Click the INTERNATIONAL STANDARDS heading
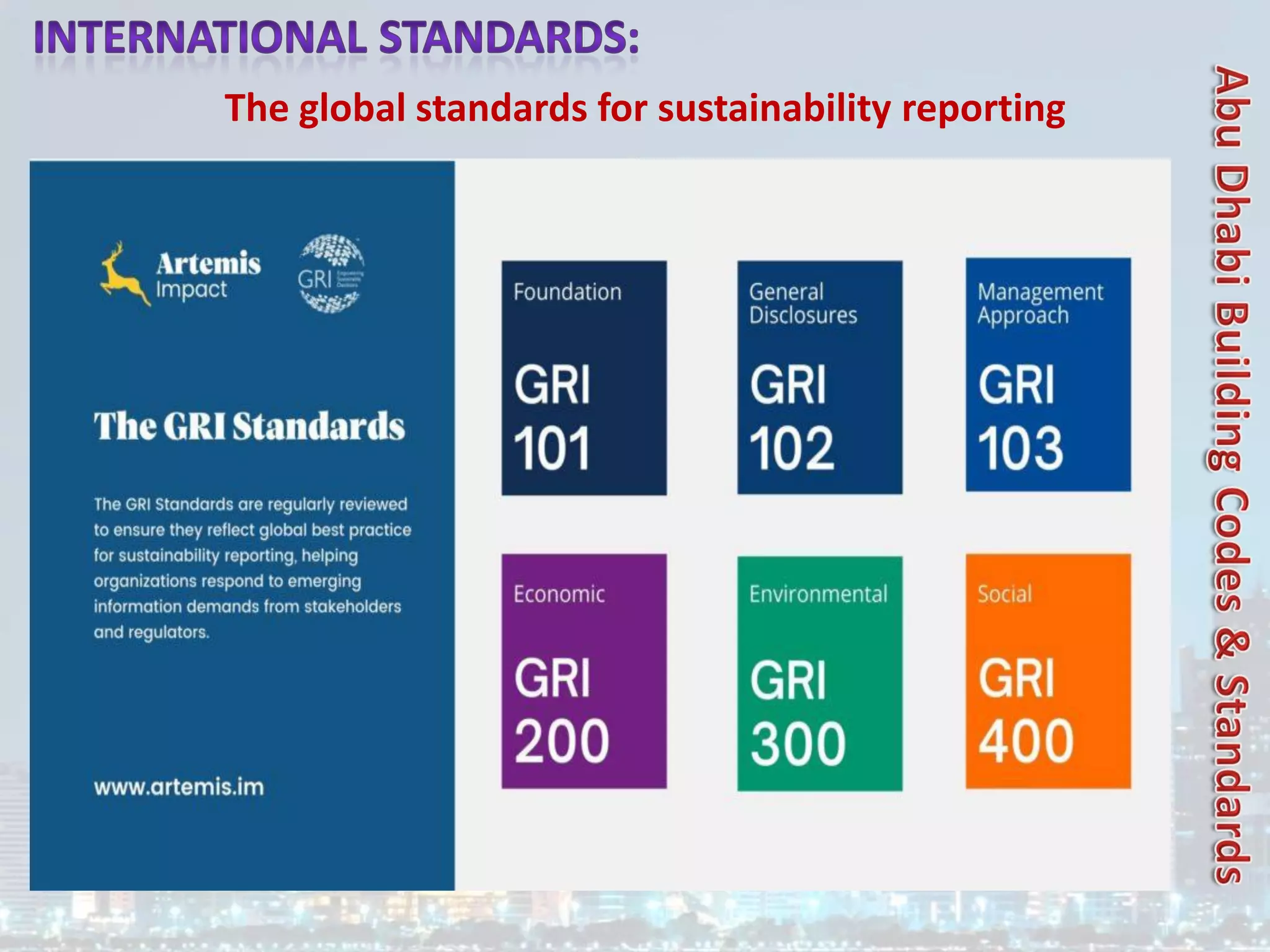The image size is (1270, 952). point(337,38)
